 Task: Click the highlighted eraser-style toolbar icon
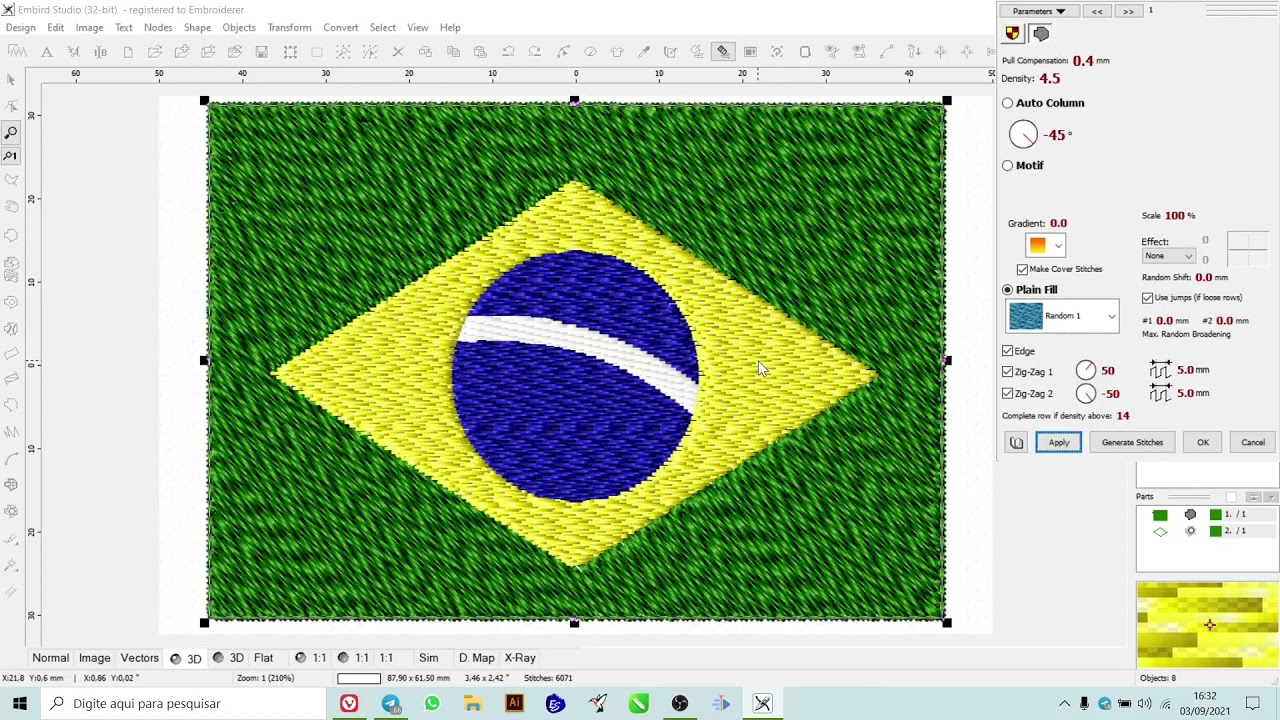723,51
